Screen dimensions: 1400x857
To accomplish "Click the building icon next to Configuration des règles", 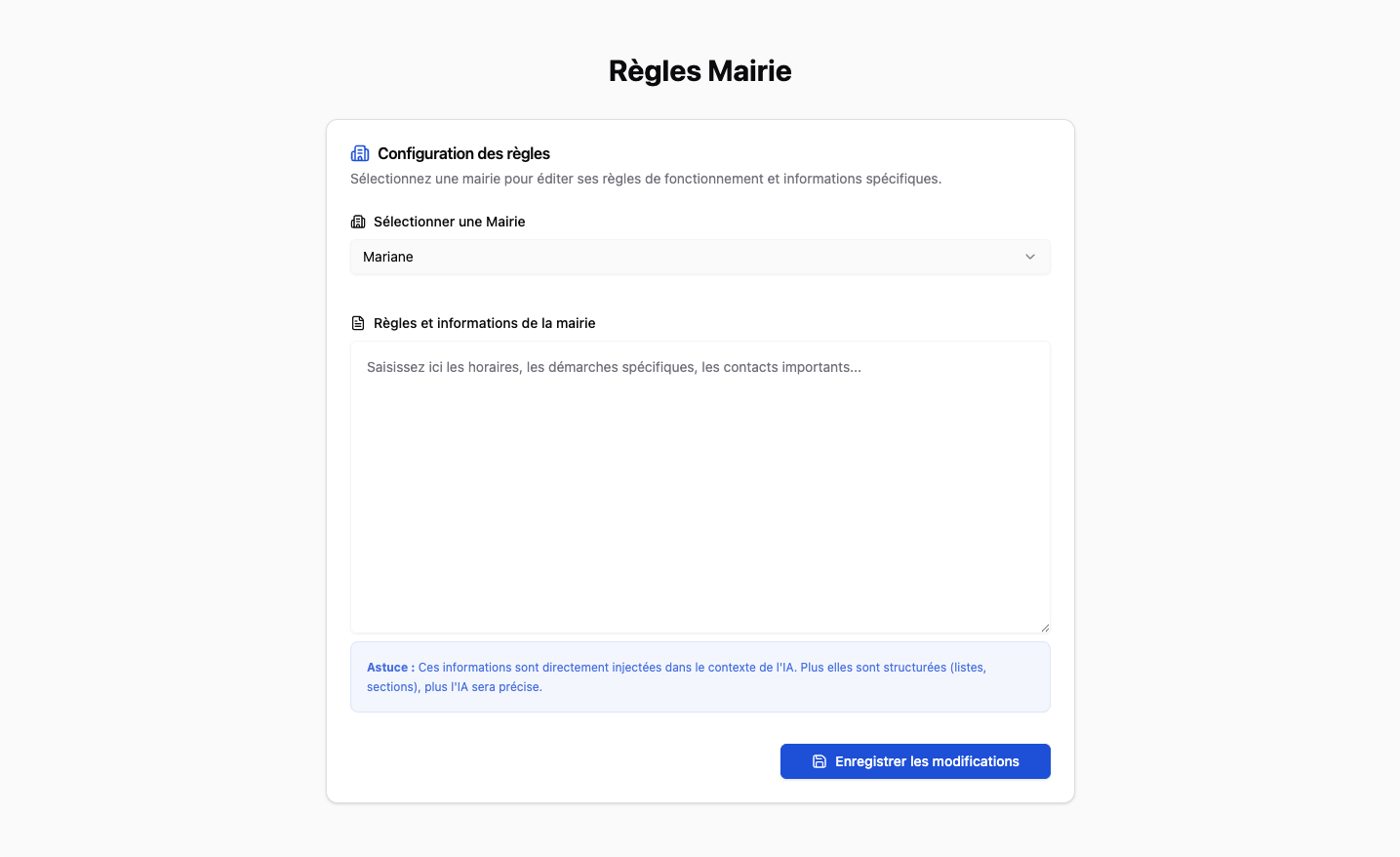I will [359, 152].
